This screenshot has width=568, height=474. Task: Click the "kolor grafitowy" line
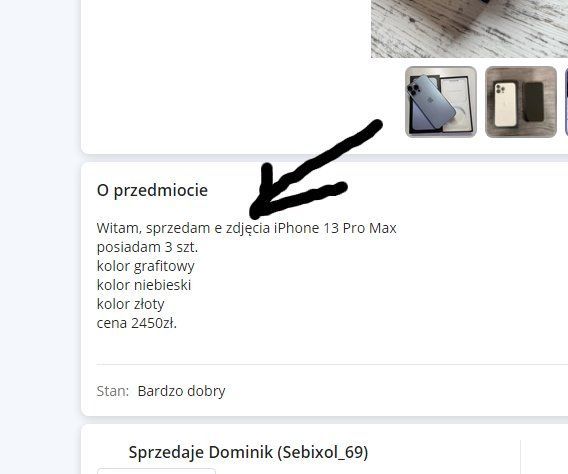pyautogui.click(x=146, y=267)
